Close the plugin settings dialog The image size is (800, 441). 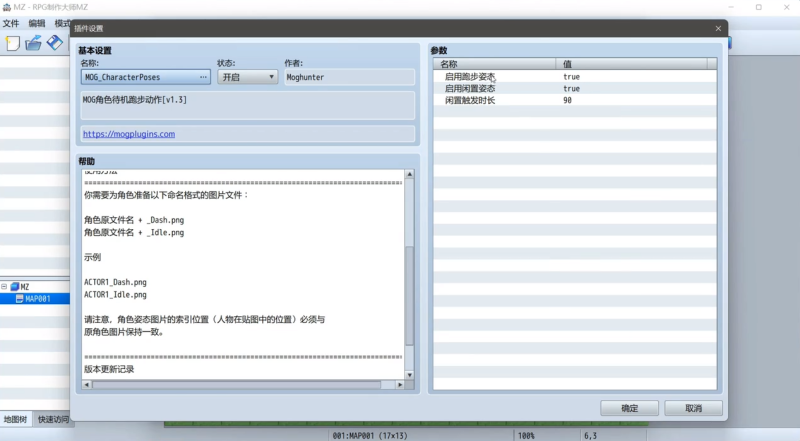coord(718,29)
